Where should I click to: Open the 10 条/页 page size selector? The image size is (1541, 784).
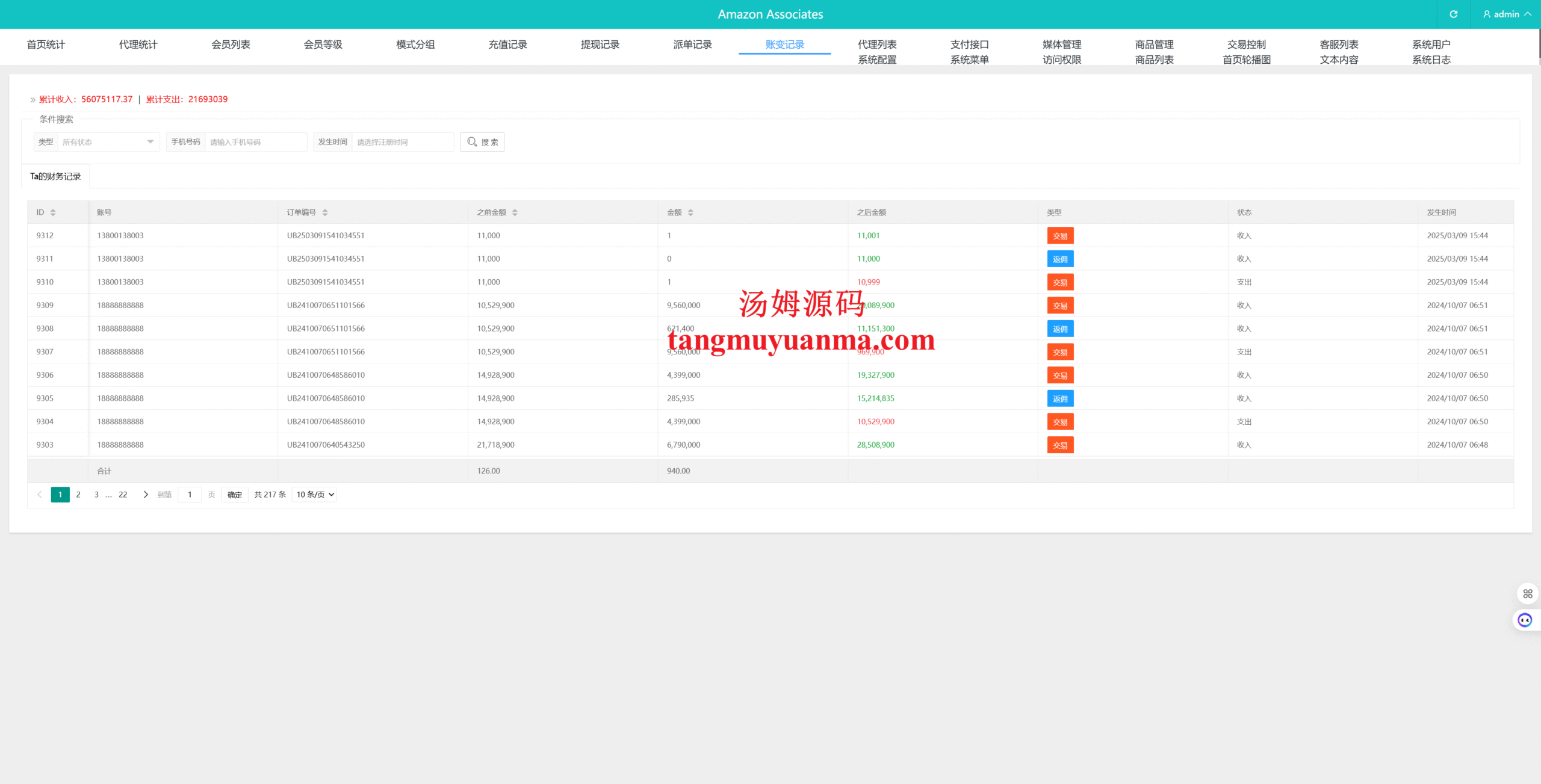tap(314, 495)
